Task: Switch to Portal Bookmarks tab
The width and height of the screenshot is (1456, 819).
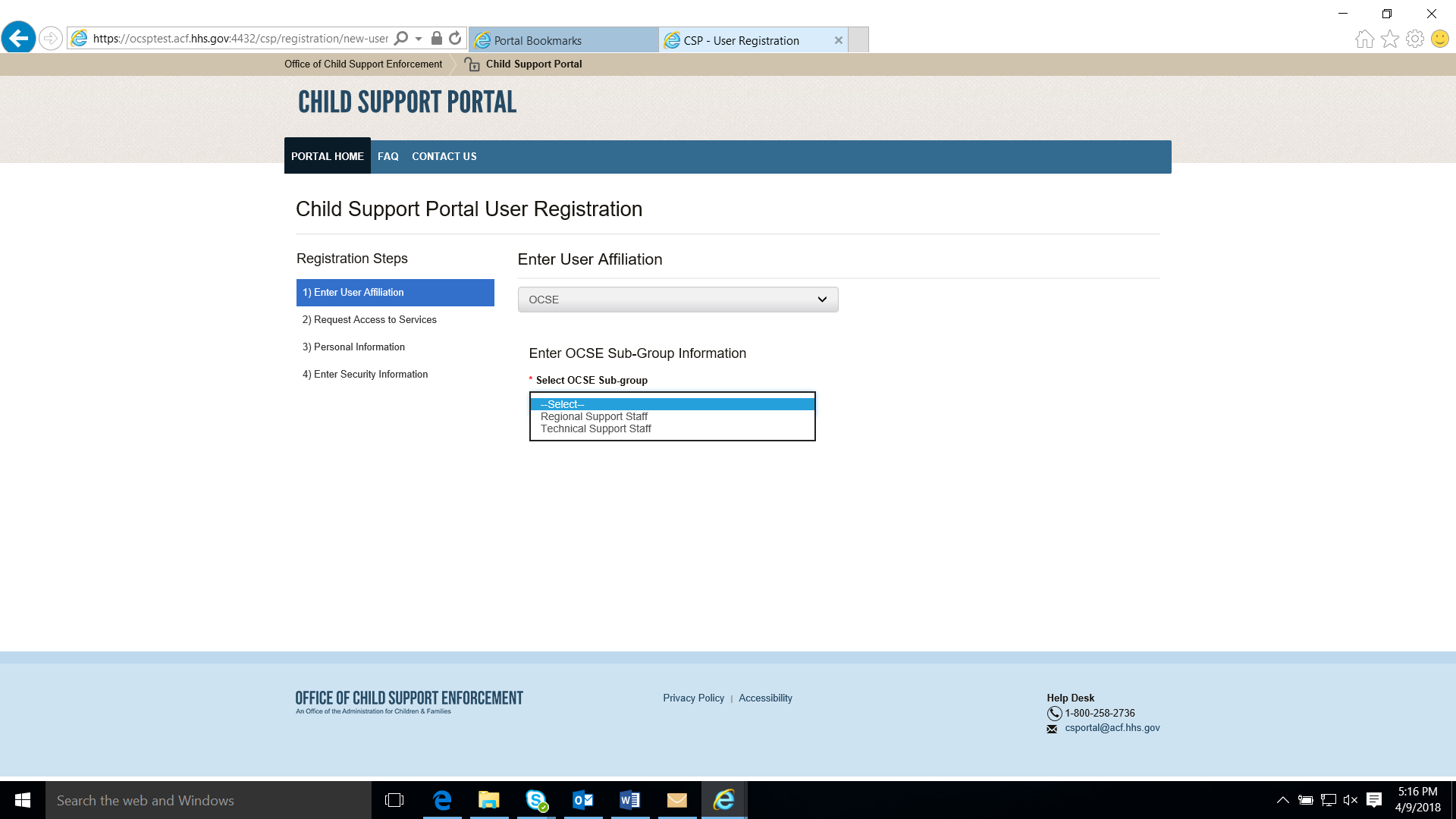Action: tap(563, 40)
